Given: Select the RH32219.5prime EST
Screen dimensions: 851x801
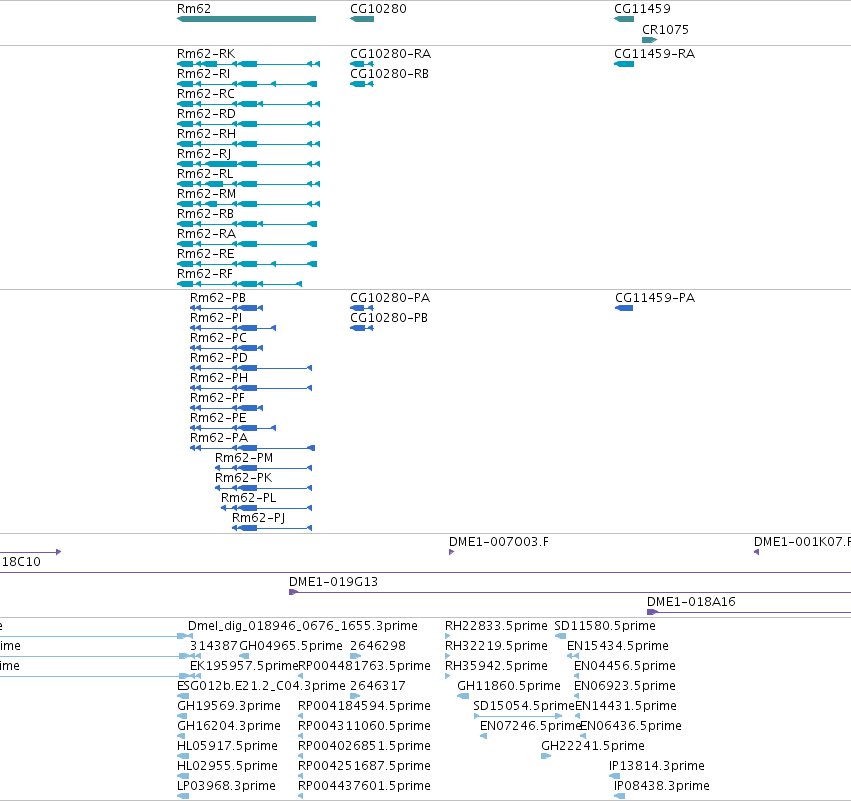Looking at the screenshot, I should click(448, 656).
